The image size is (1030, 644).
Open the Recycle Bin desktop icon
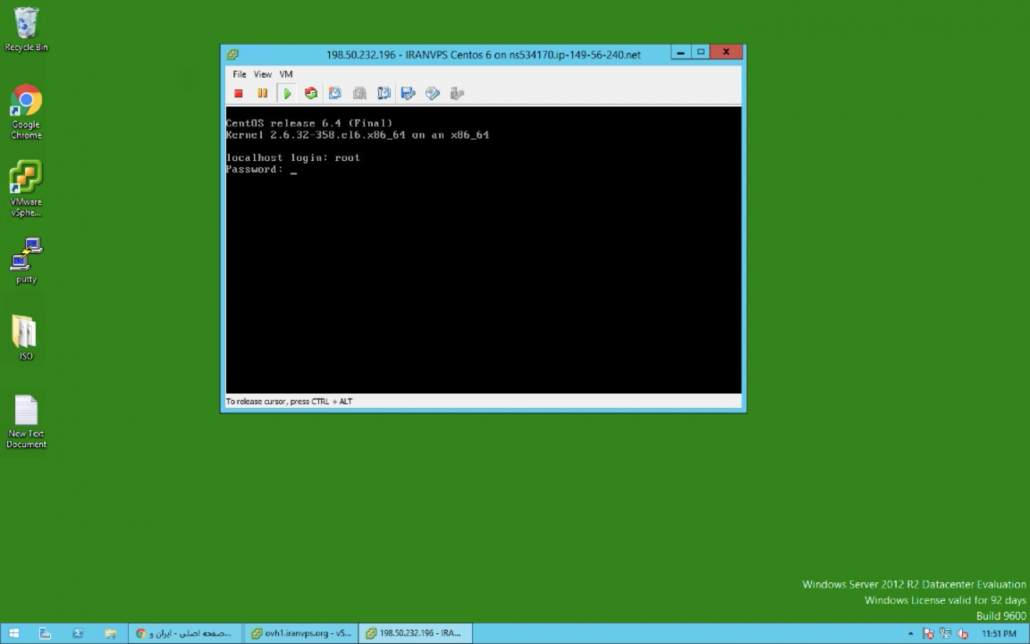(26, 27)
